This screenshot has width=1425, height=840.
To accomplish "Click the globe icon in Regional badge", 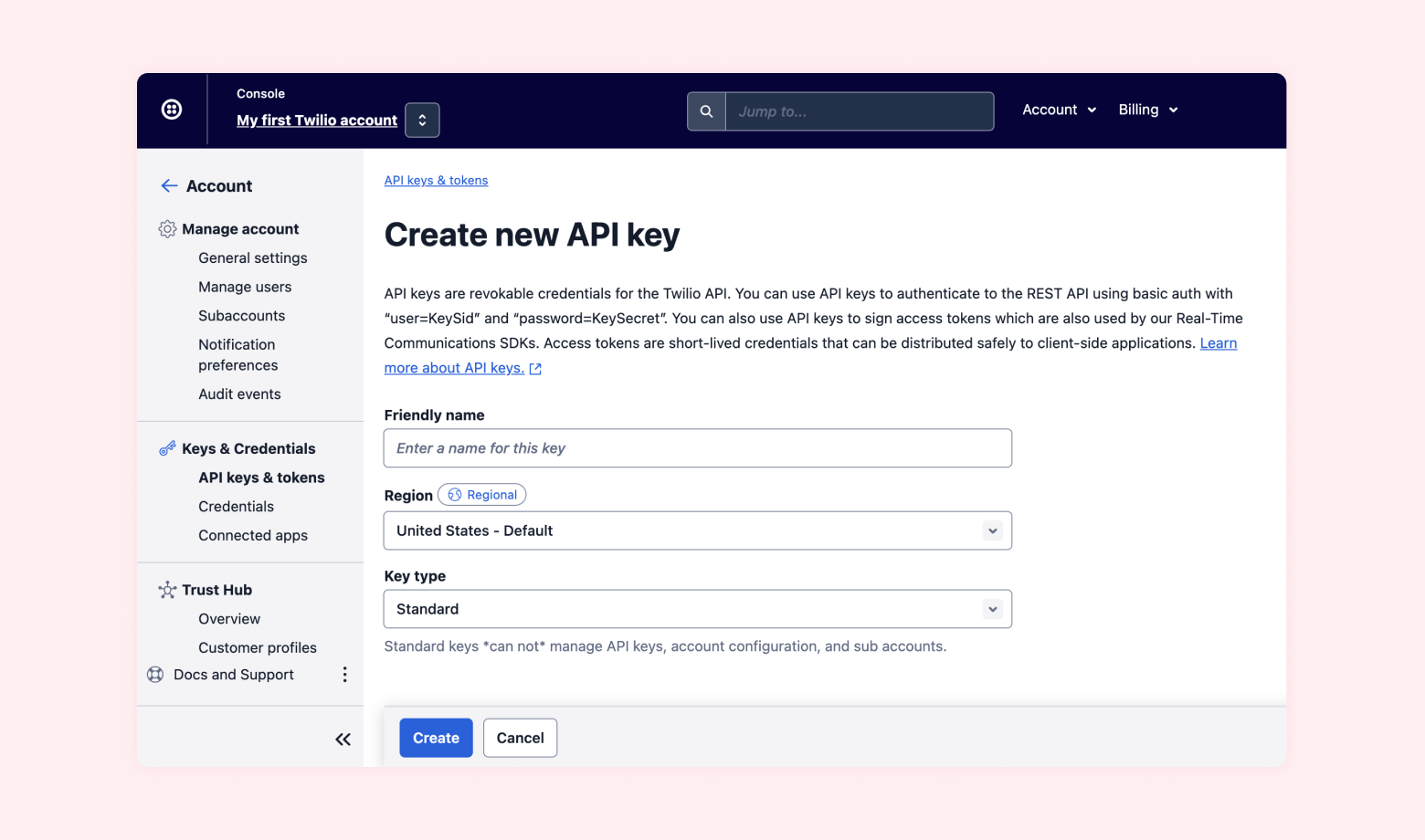I will (455, 495).
